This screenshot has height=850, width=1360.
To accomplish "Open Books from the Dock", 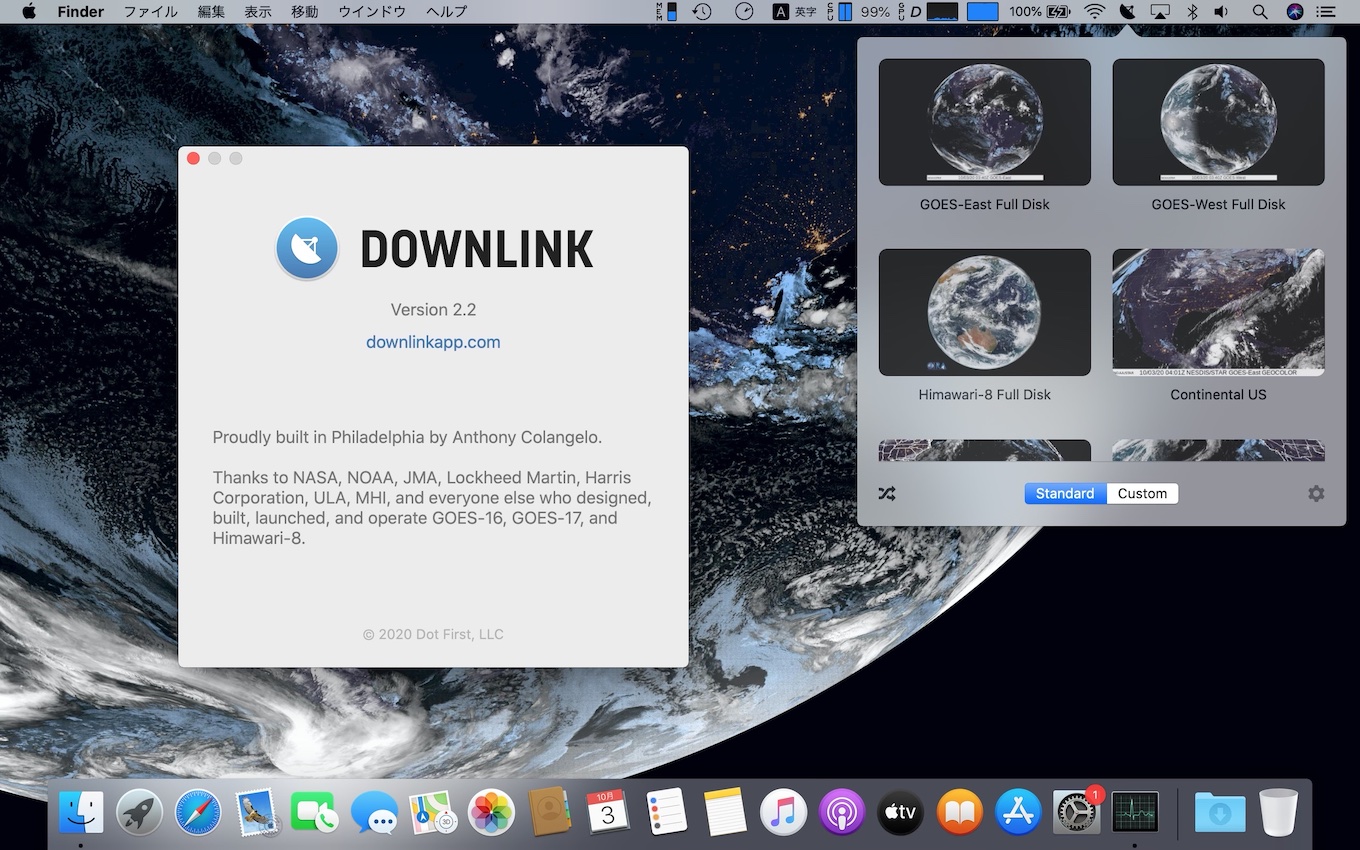I will (x=959, y=812).
